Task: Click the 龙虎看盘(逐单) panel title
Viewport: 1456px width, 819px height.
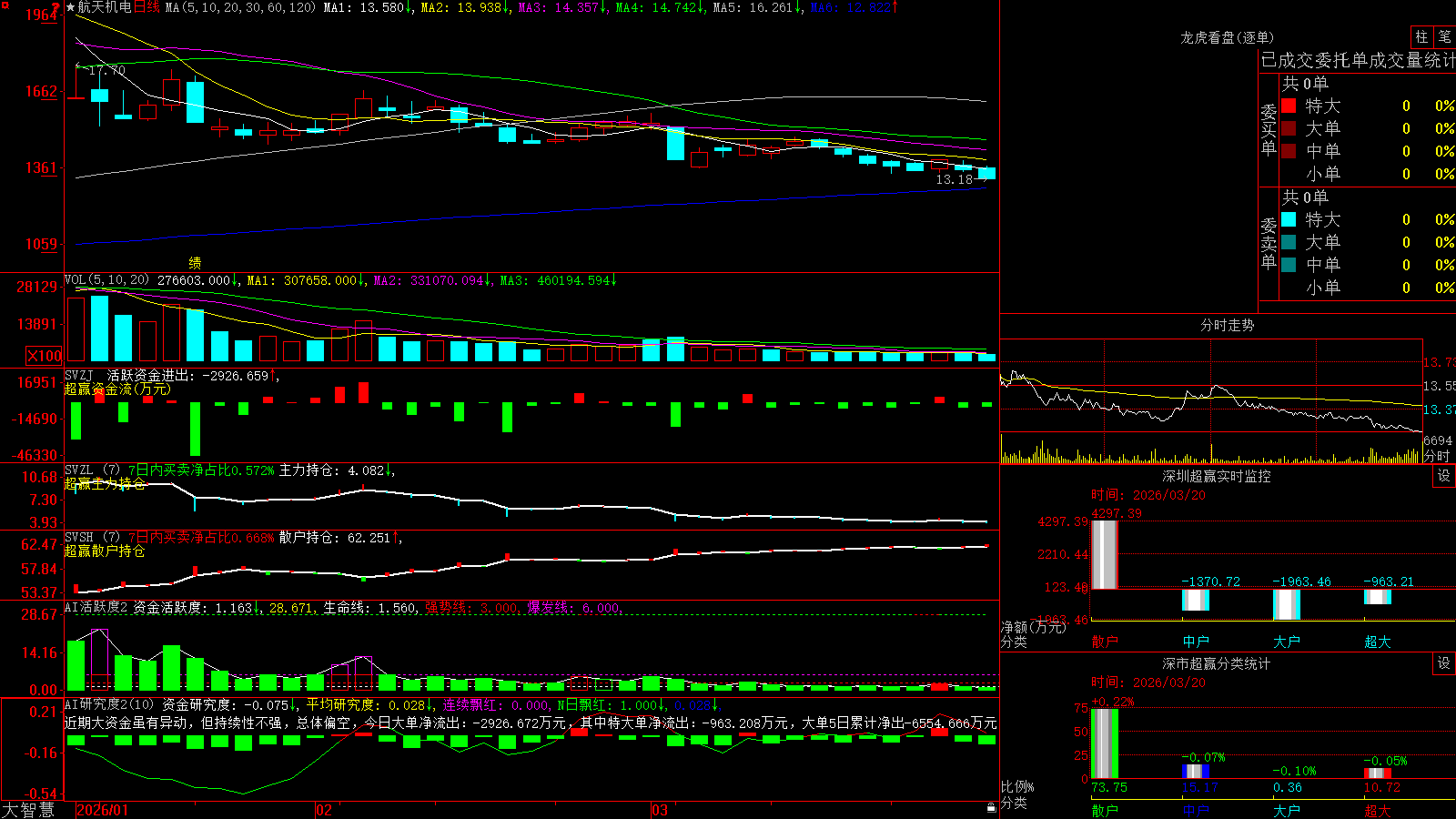Action: pyautogui.click(x=1227, y=37)
